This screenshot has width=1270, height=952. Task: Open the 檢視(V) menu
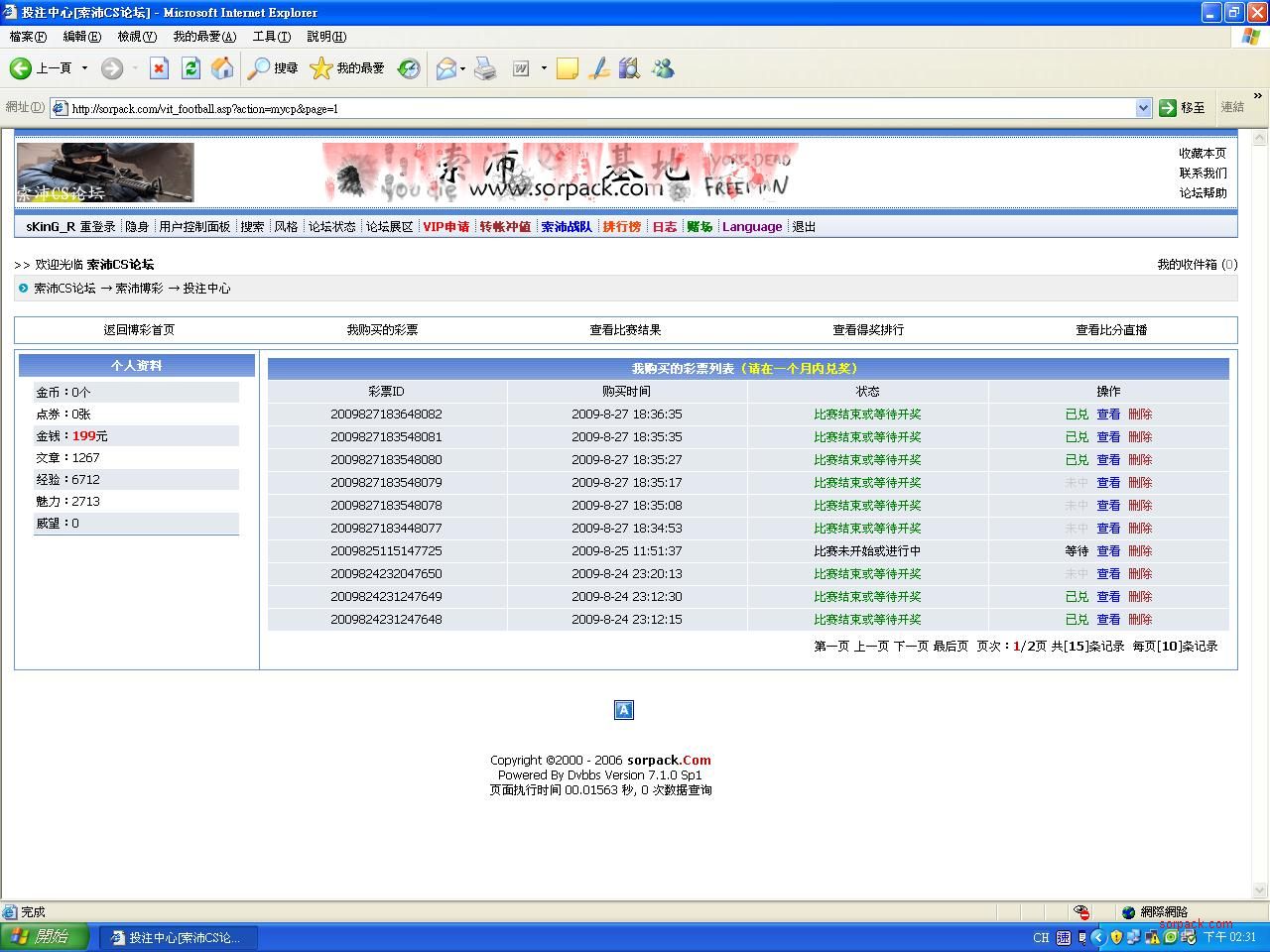tap(137, 37)
